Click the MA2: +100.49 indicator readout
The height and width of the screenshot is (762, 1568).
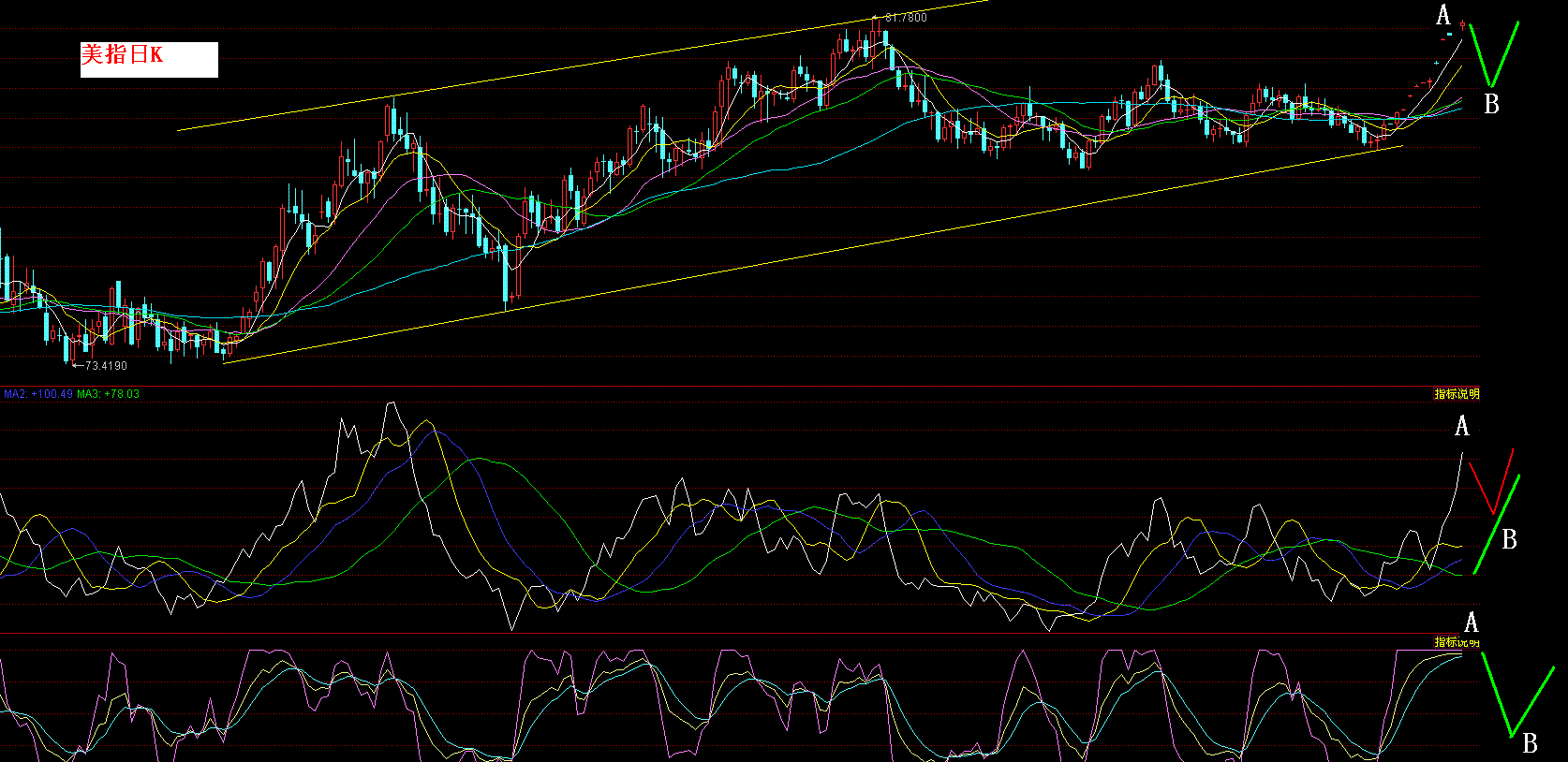[x=38, y=394]
